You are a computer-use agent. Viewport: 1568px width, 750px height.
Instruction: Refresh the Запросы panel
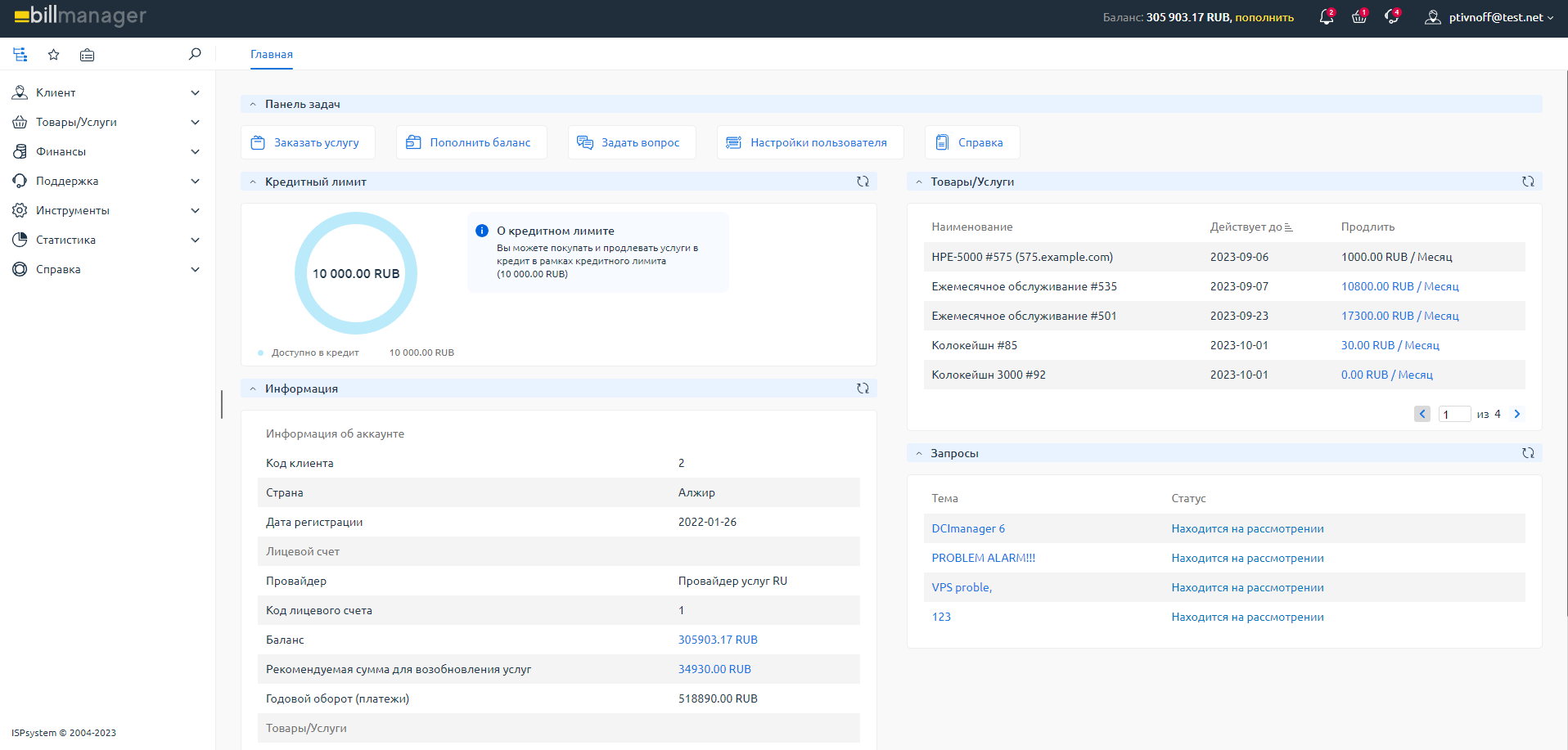[x=1528, y=453]
